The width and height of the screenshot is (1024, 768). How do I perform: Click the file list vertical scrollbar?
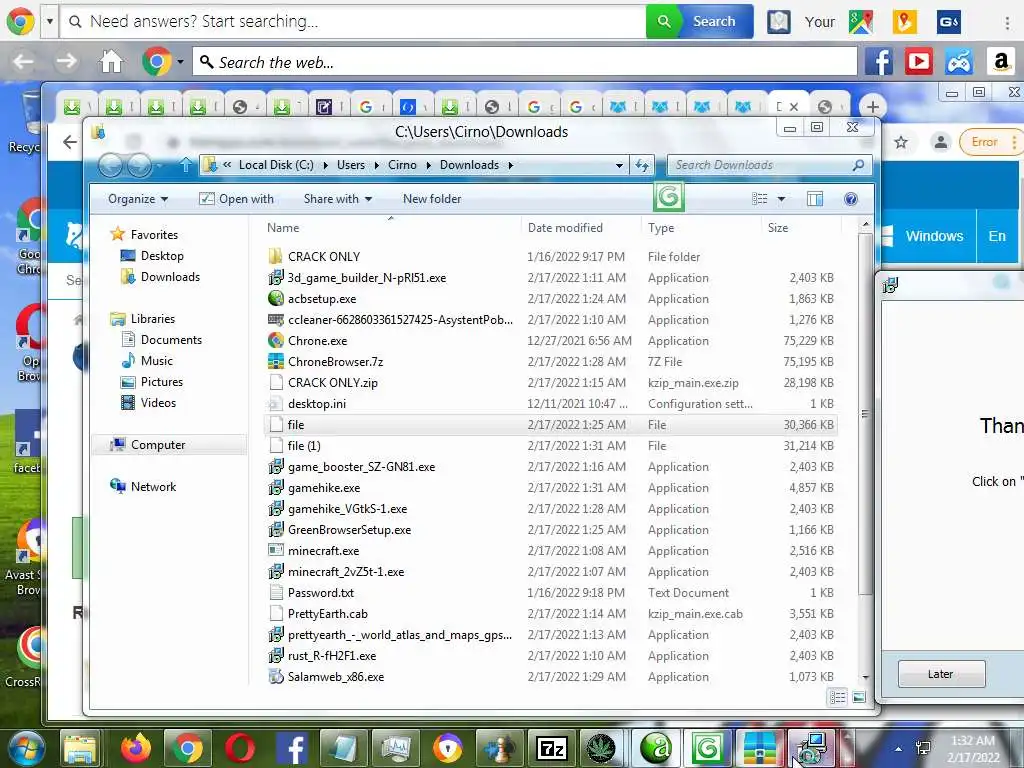coord(865,413)
